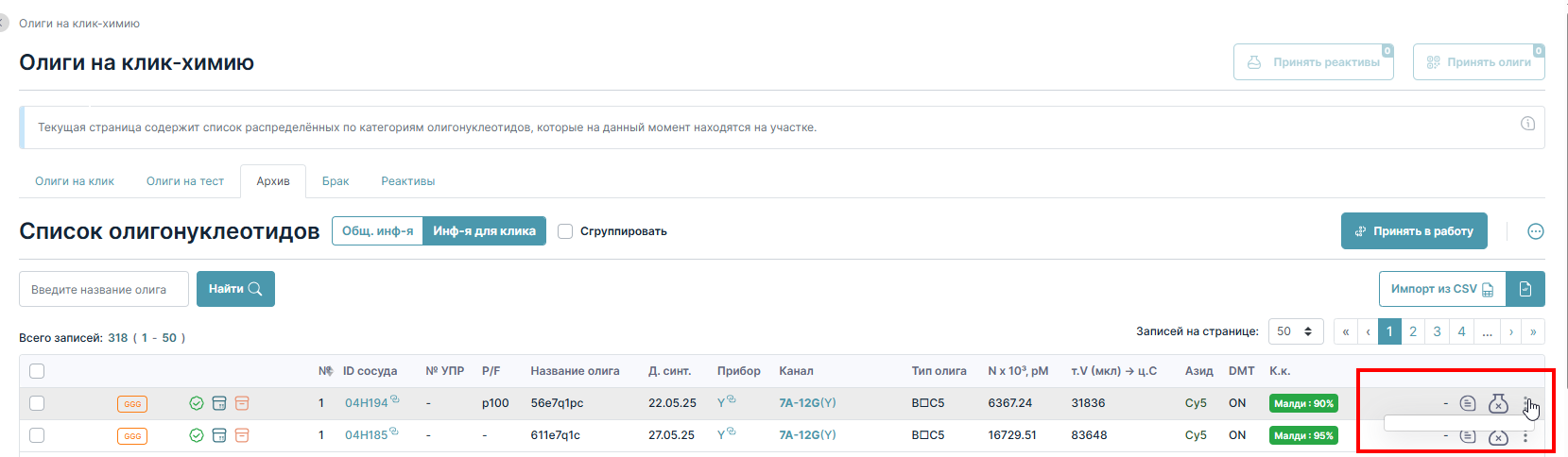
Task: Tick the select-all checkbox in the table header
Action: pos(37,371)
